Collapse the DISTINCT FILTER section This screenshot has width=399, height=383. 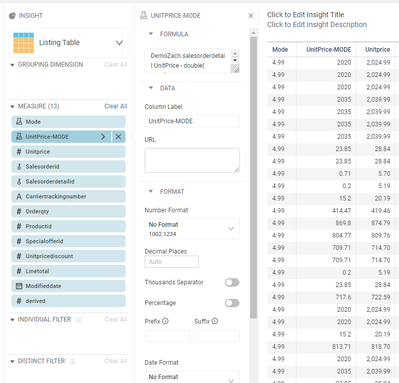(x=12, y=361)
